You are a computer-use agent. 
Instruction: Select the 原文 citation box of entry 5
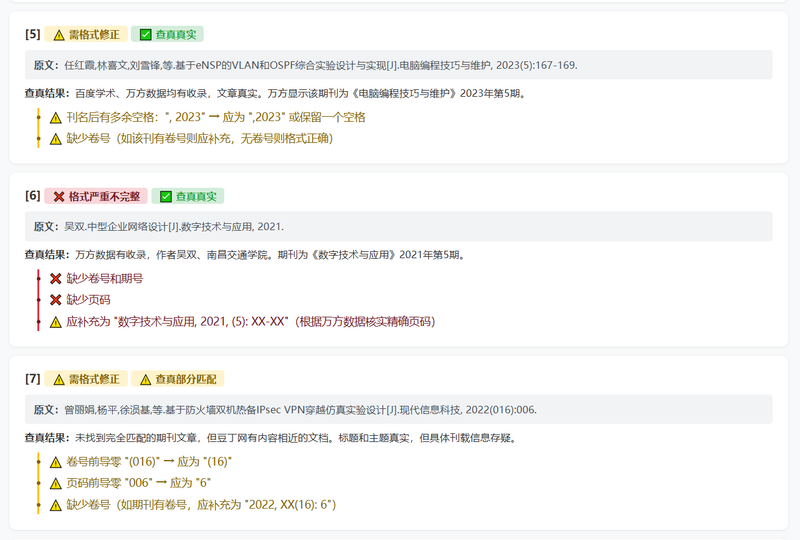[398, 65]
